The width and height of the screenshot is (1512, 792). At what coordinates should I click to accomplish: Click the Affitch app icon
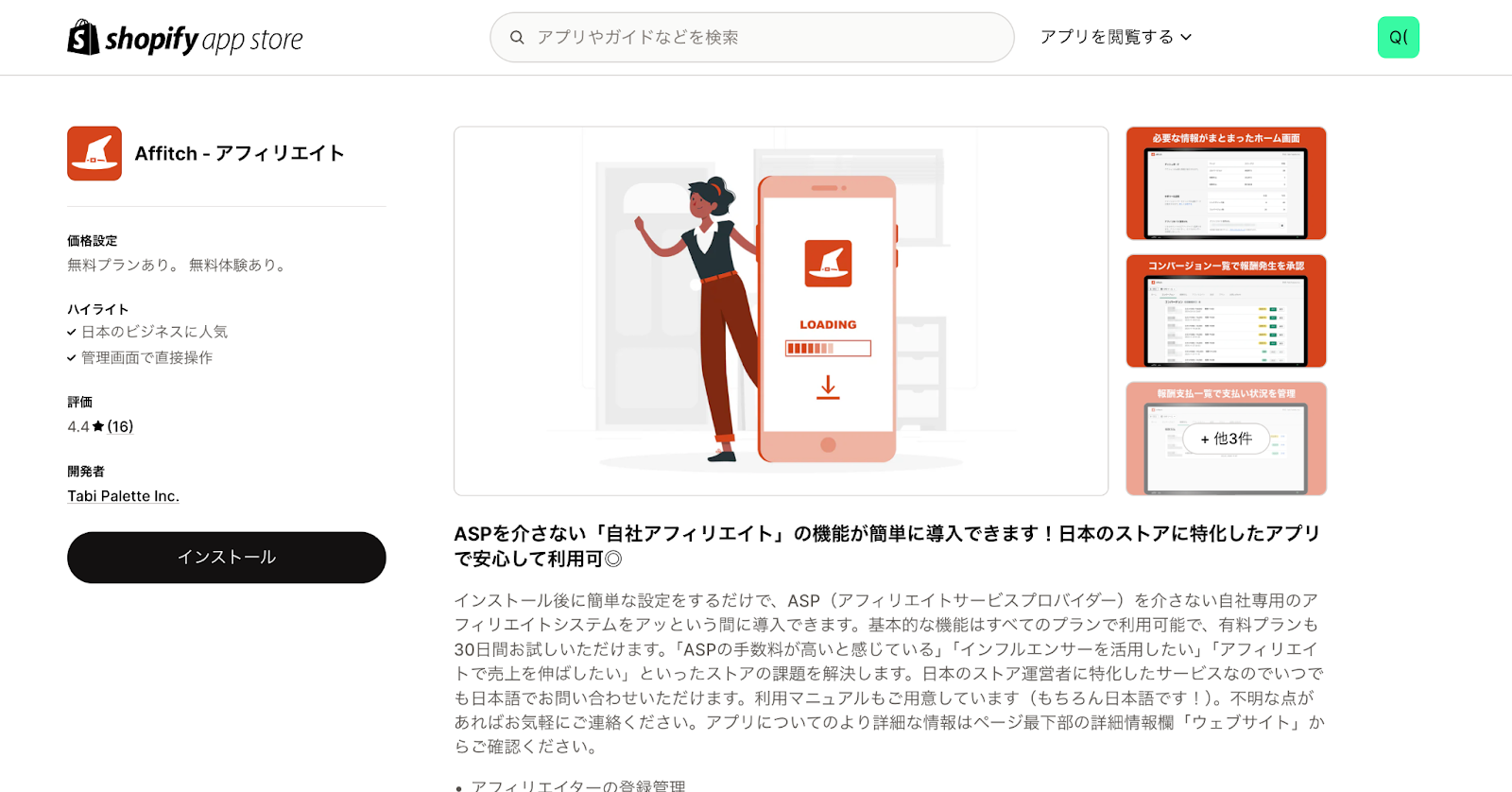[94, 153]
